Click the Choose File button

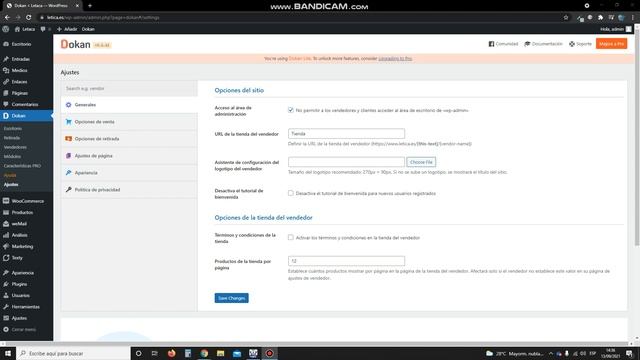coord(421,162)
